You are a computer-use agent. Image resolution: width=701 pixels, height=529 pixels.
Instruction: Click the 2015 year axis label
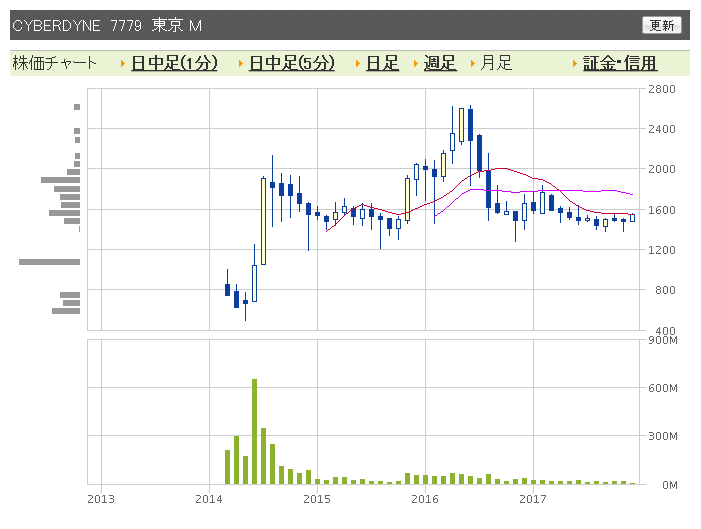(x=317, y=499)
